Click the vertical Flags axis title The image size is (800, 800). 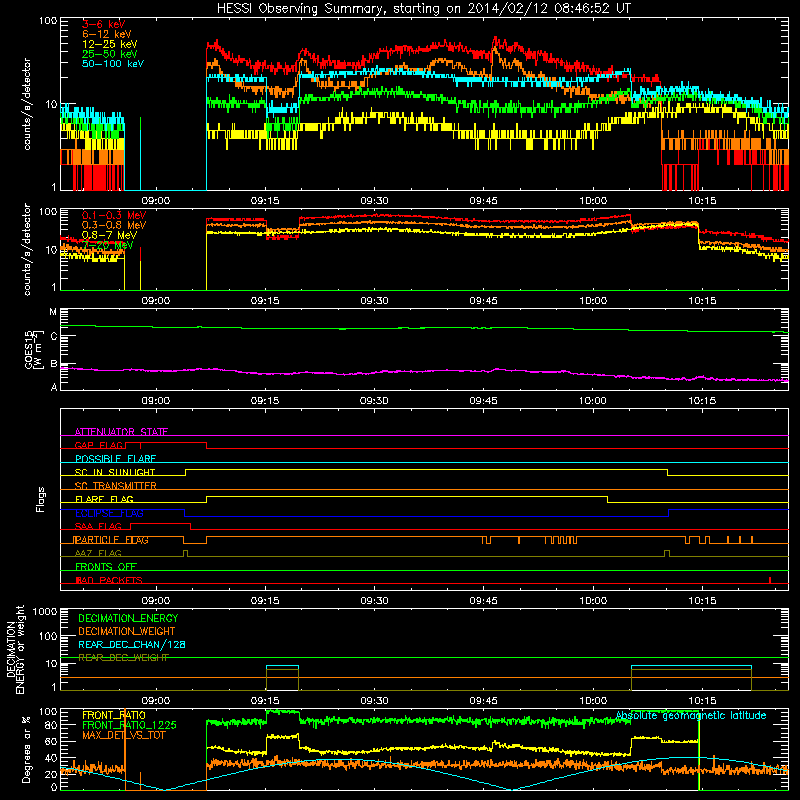40,499
